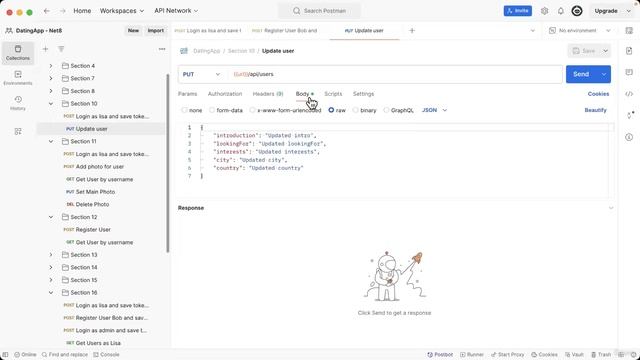Click the plus icon to create a collection
The height and width of the screenshot is (360, 640).
[45, 49]
